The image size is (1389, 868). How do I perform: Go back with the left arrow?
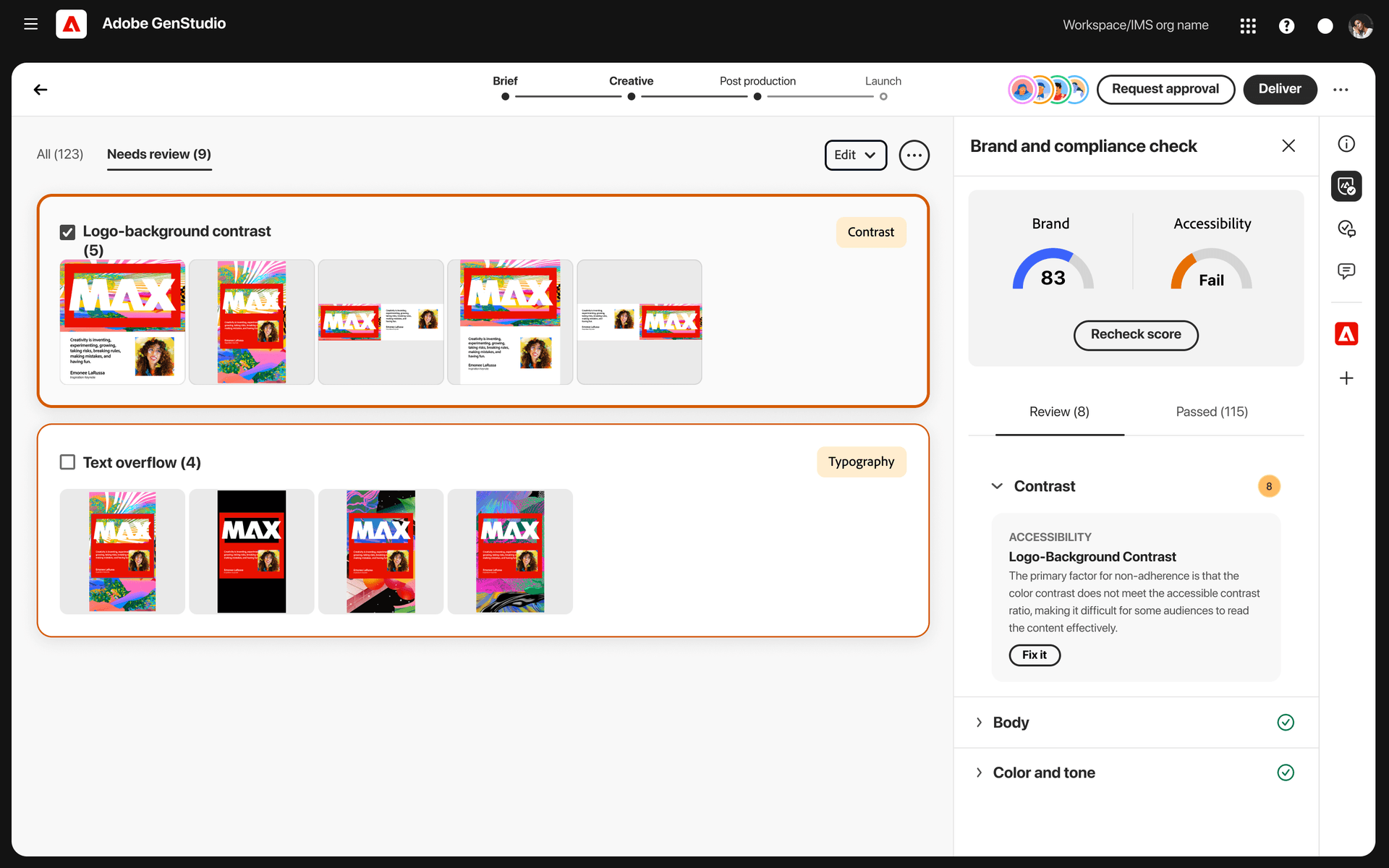[x=41, y=90]
